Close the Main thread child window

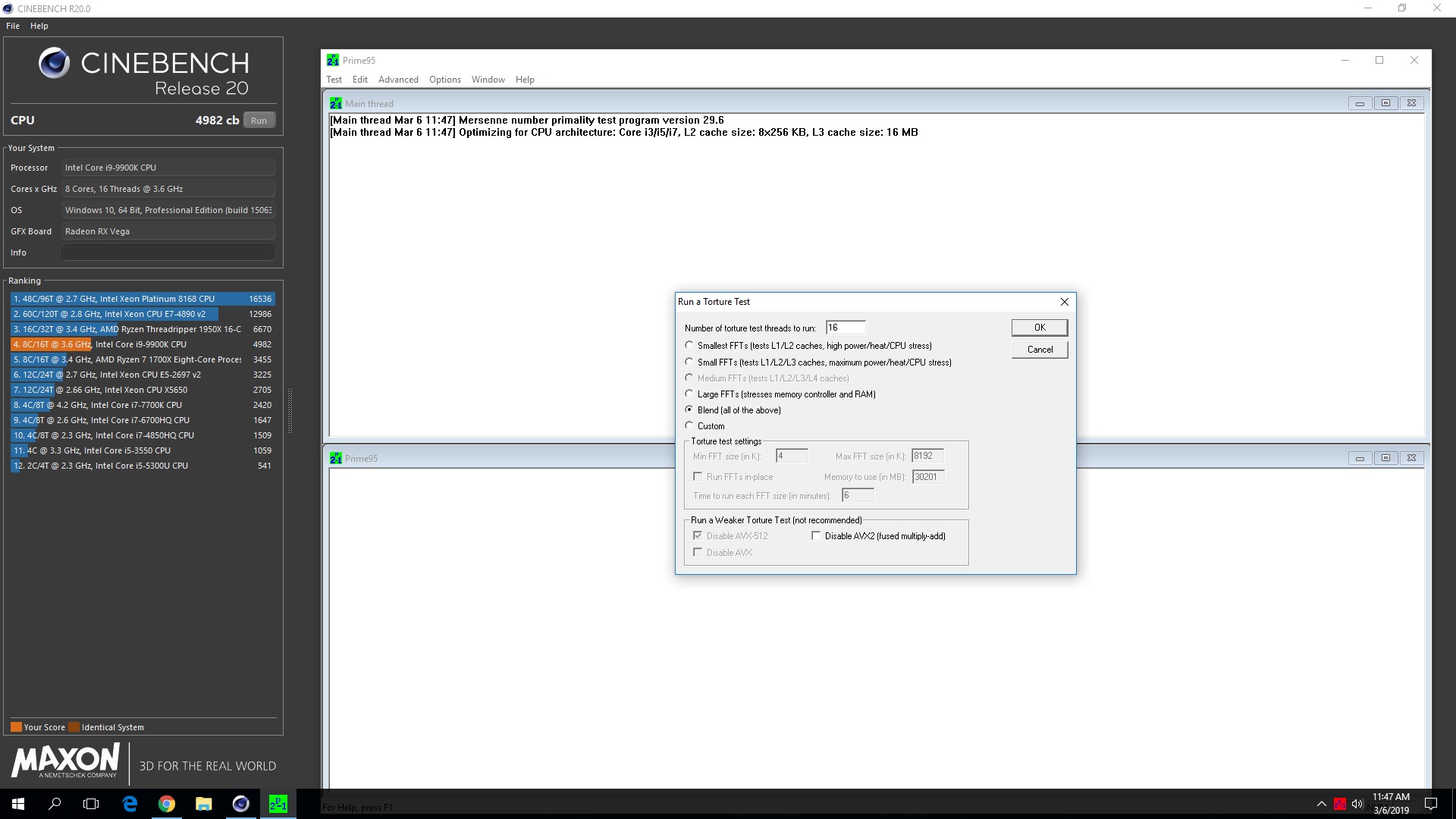[1411, 103]
